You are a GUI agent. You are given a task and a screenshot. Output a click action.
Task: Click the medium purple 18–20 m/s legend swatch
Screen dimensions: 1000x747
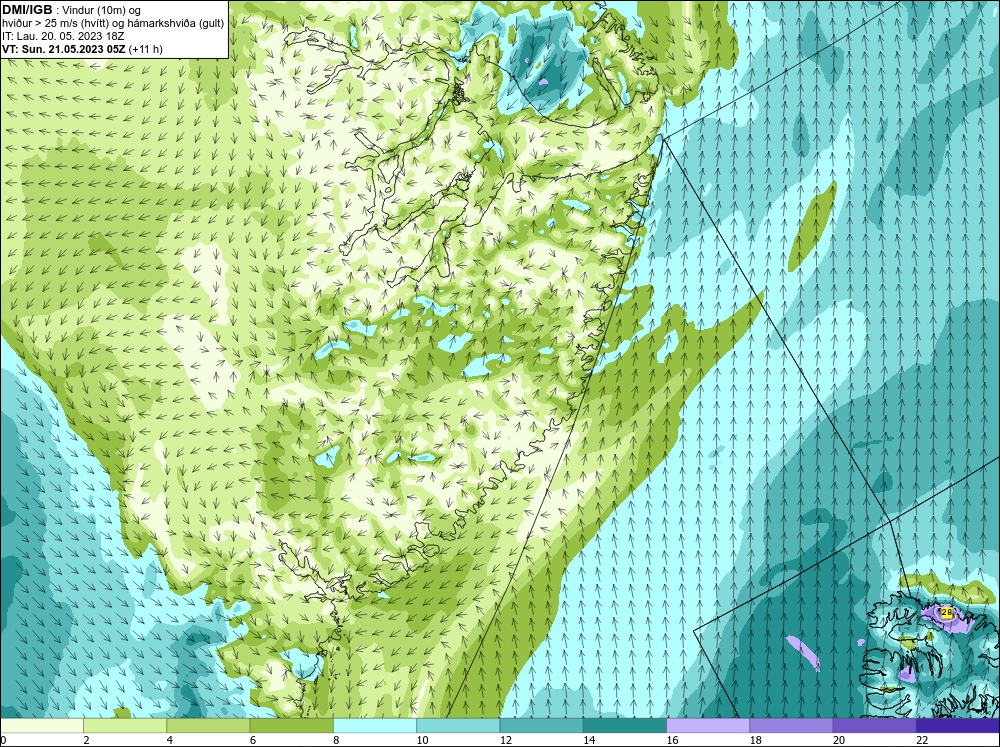pyautogui.click(x=791, y=726)
